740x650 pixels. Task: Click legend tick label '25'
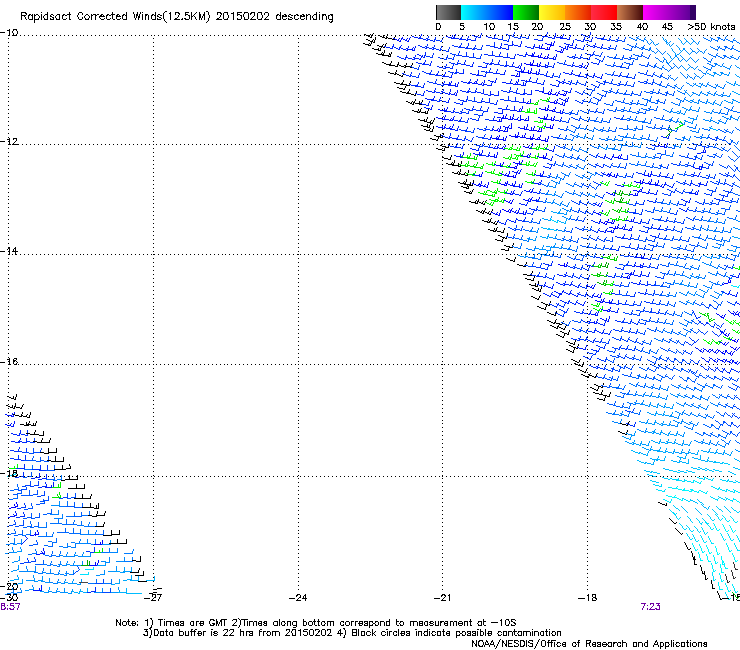(x=565, y=27)
